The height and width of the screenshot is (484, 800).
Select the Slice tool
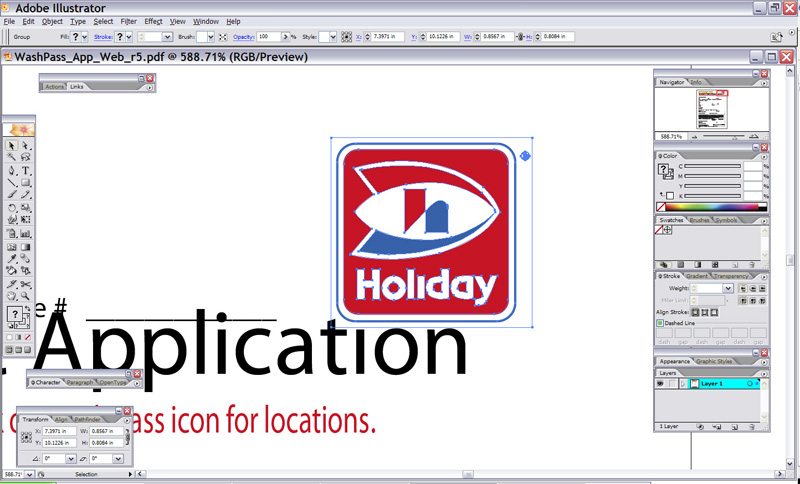click(11, 284)
